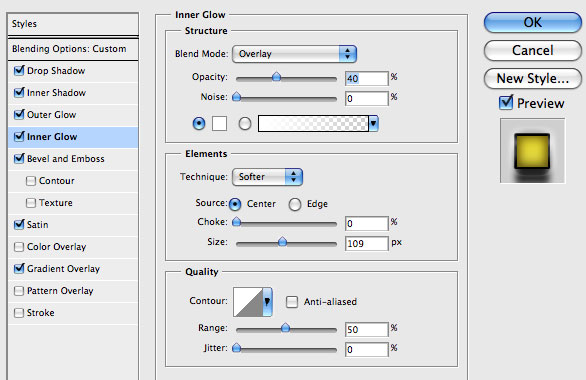Screen dimensions: 586x380
Task: Click the glow gradient preview bar
Action: tap(313, 124)
